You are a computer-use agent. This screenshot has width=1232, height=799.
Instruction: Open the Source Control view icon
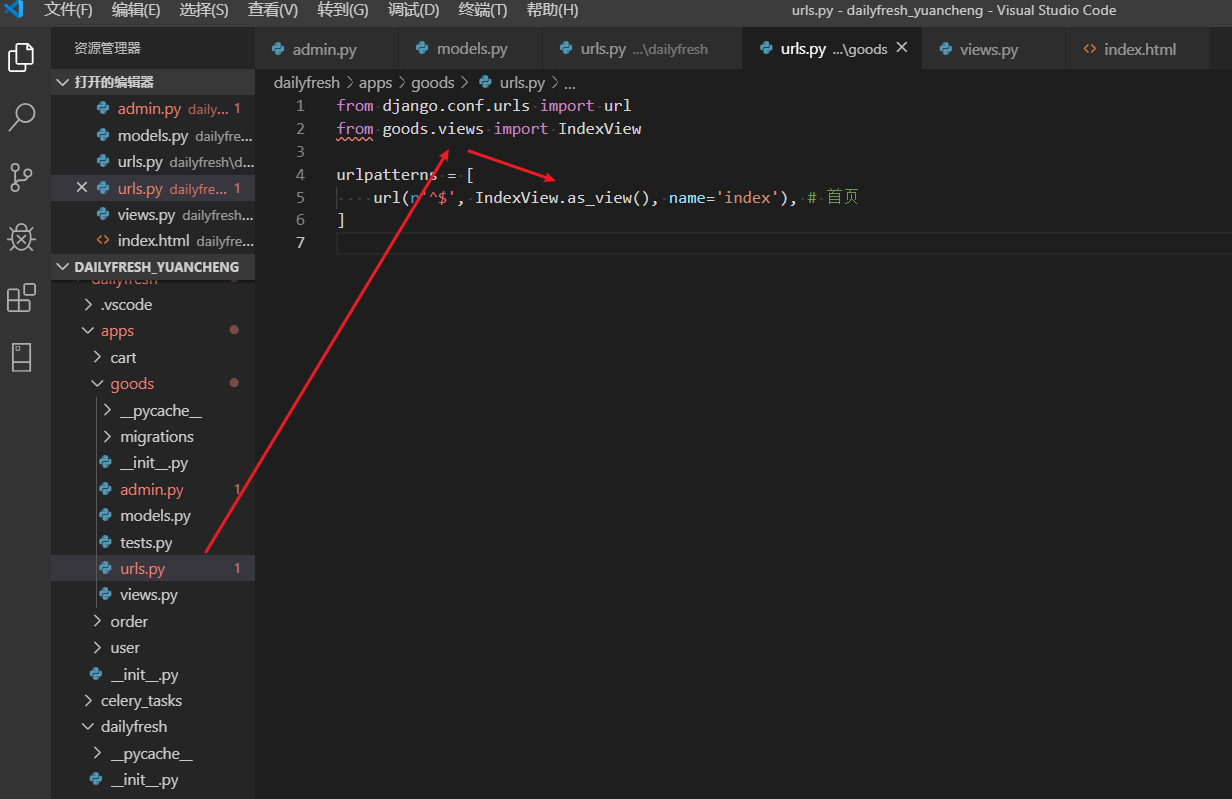click(x=21, y=177)
